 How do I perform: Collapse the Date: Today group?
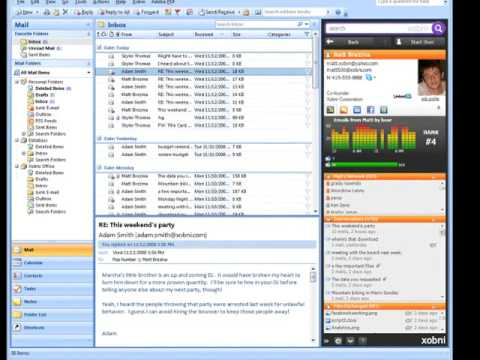(x=99, y=48)
